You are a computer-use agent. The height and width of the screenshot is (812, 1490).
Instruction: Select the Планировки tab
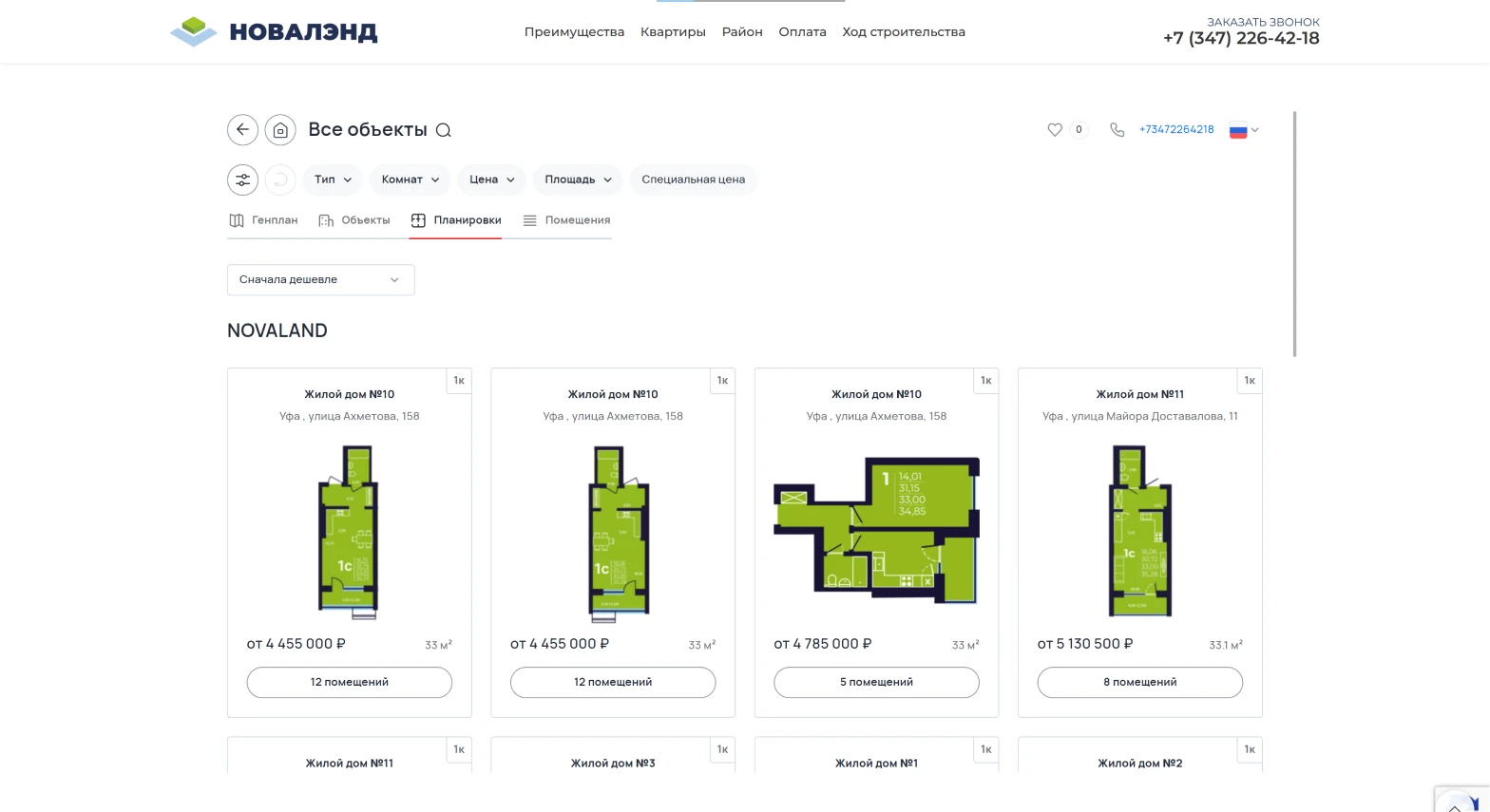point(456,220)
